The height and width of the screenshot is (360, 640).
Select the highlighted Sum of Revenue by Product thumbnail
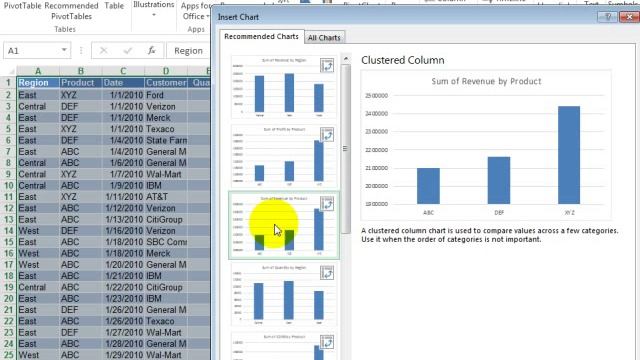coord(284,225)
